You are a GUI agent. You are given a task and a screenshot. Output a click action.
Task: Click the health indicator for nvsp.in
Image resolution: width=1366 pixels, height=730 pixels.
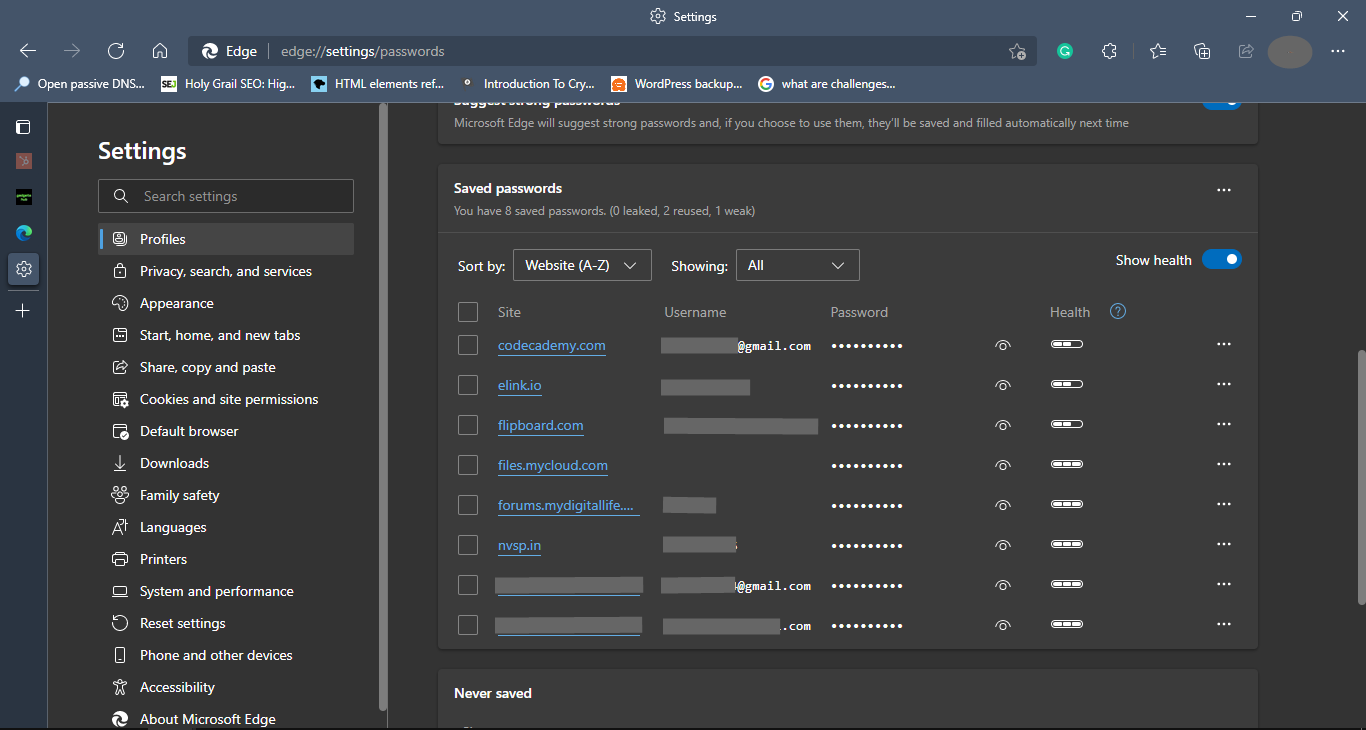[1067, 544]
